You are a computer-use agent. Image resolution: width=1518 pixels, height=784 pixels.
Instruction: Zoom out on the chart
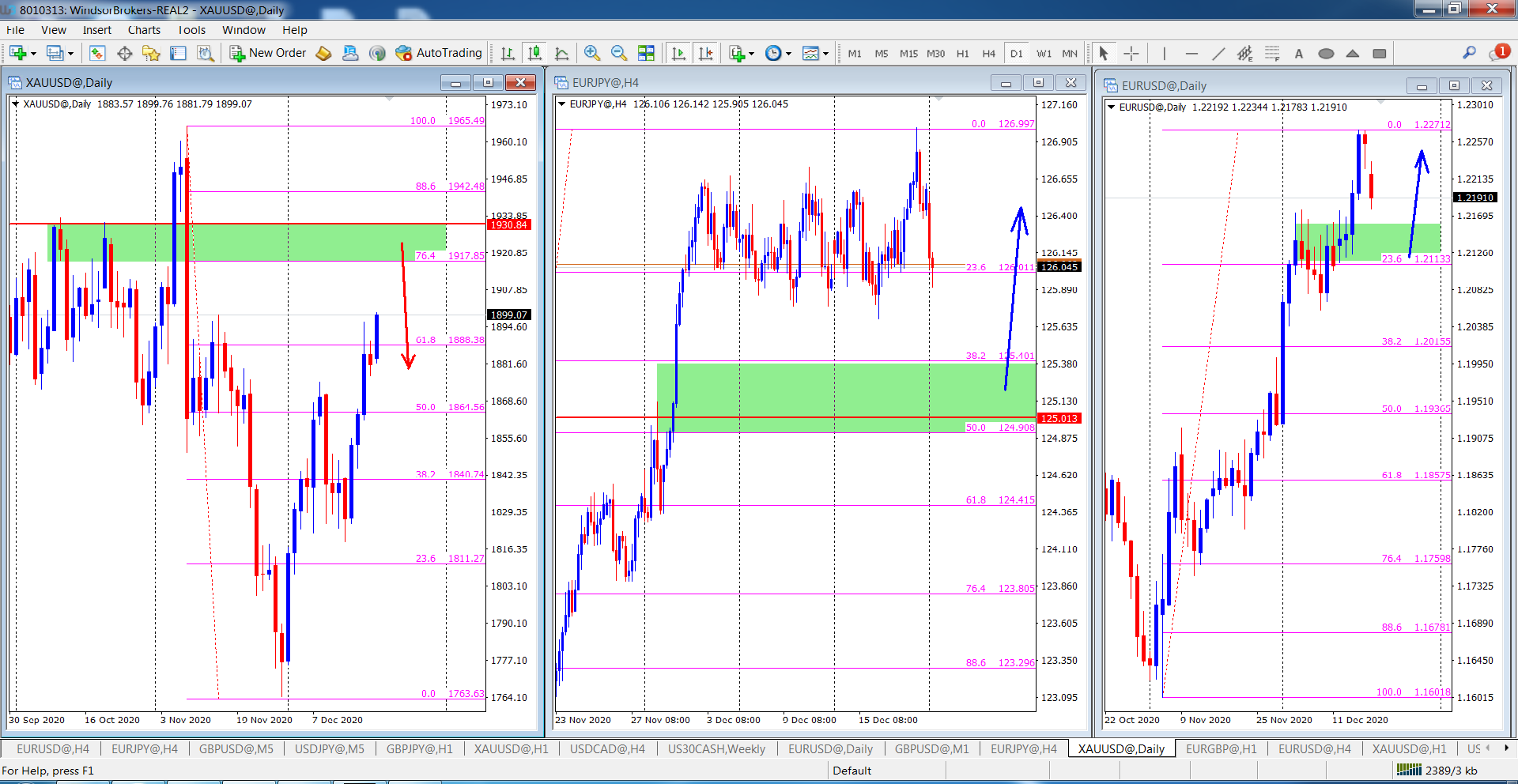[619, 53]
